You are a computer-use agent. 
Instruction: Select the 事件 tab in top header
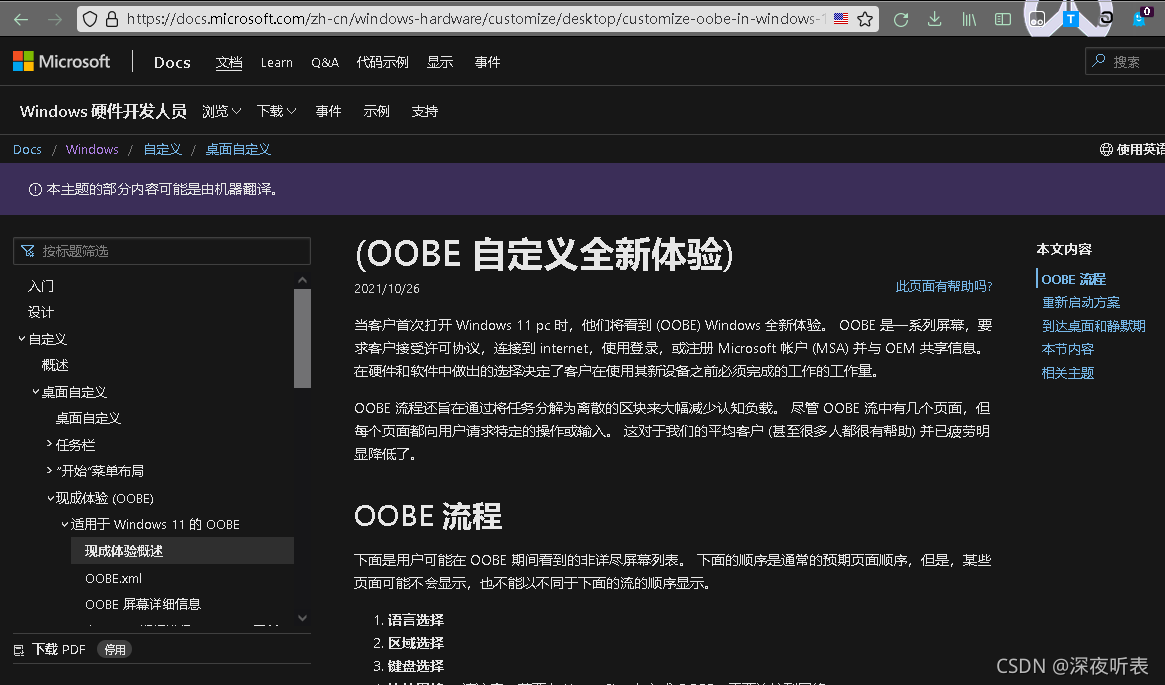tap(487, 62)
